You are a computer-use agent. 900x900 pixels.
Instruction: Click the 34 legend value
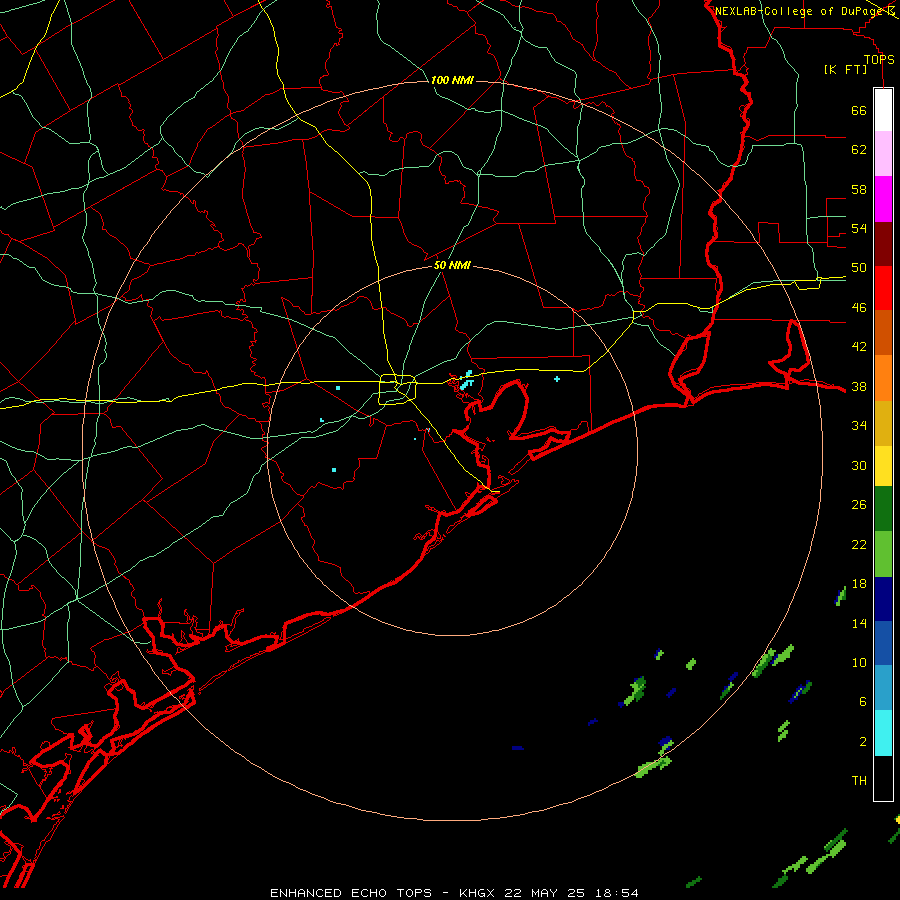[859, 426]
